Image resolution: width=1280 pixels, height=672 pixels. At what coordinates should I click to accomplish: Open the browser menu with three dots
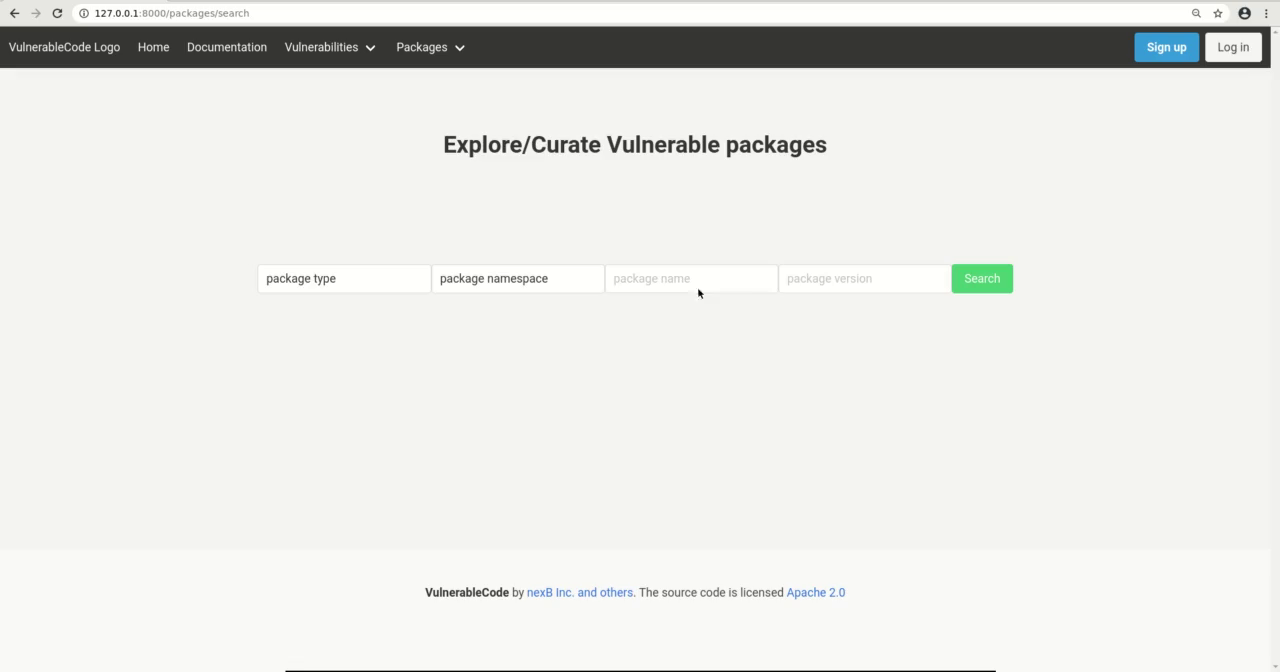(x=1266, y=13)
